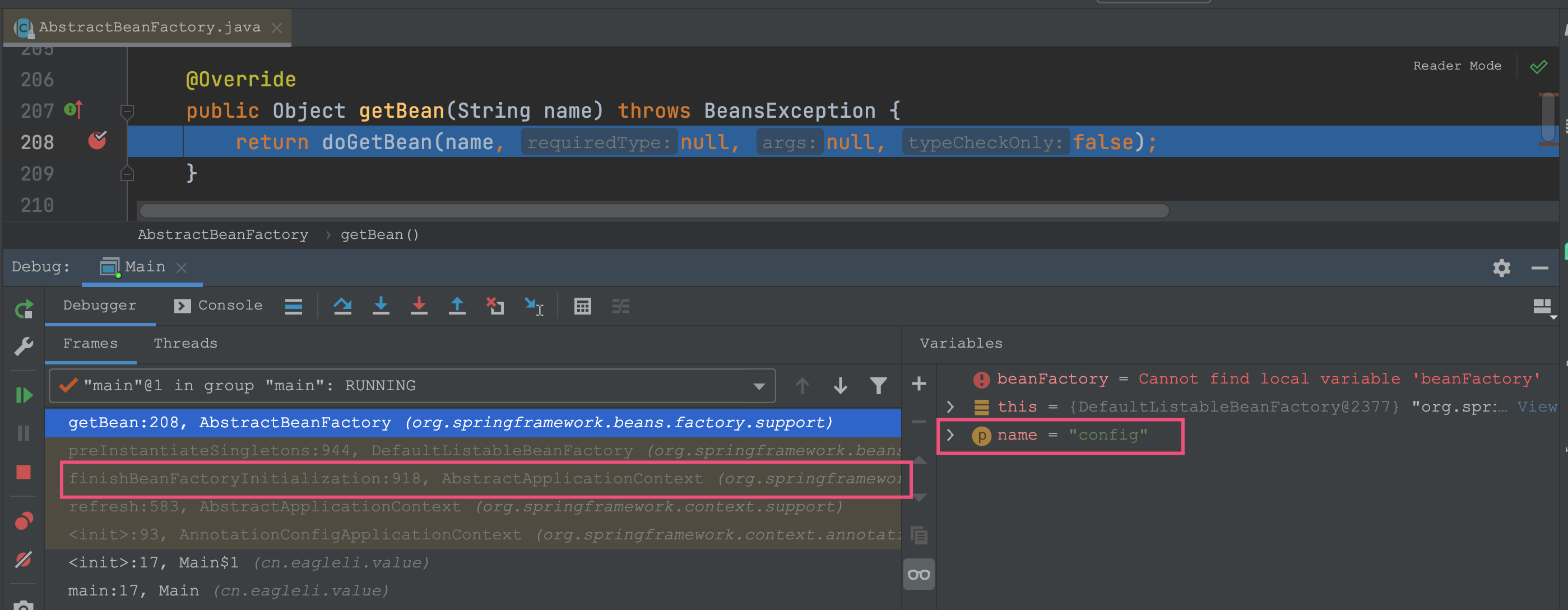The height and width of the screenshot is (610, 1568).
Task: Click getBean() in the breadcrumb
Action: tap(379, 234)
